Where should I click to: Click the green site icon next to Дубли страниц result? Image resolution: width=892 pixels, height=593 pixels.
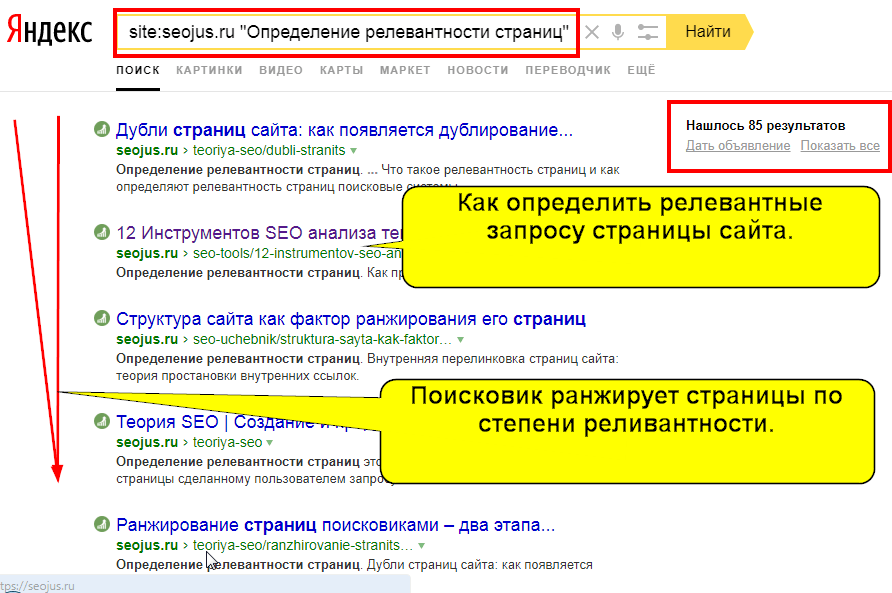coord(102,129)
